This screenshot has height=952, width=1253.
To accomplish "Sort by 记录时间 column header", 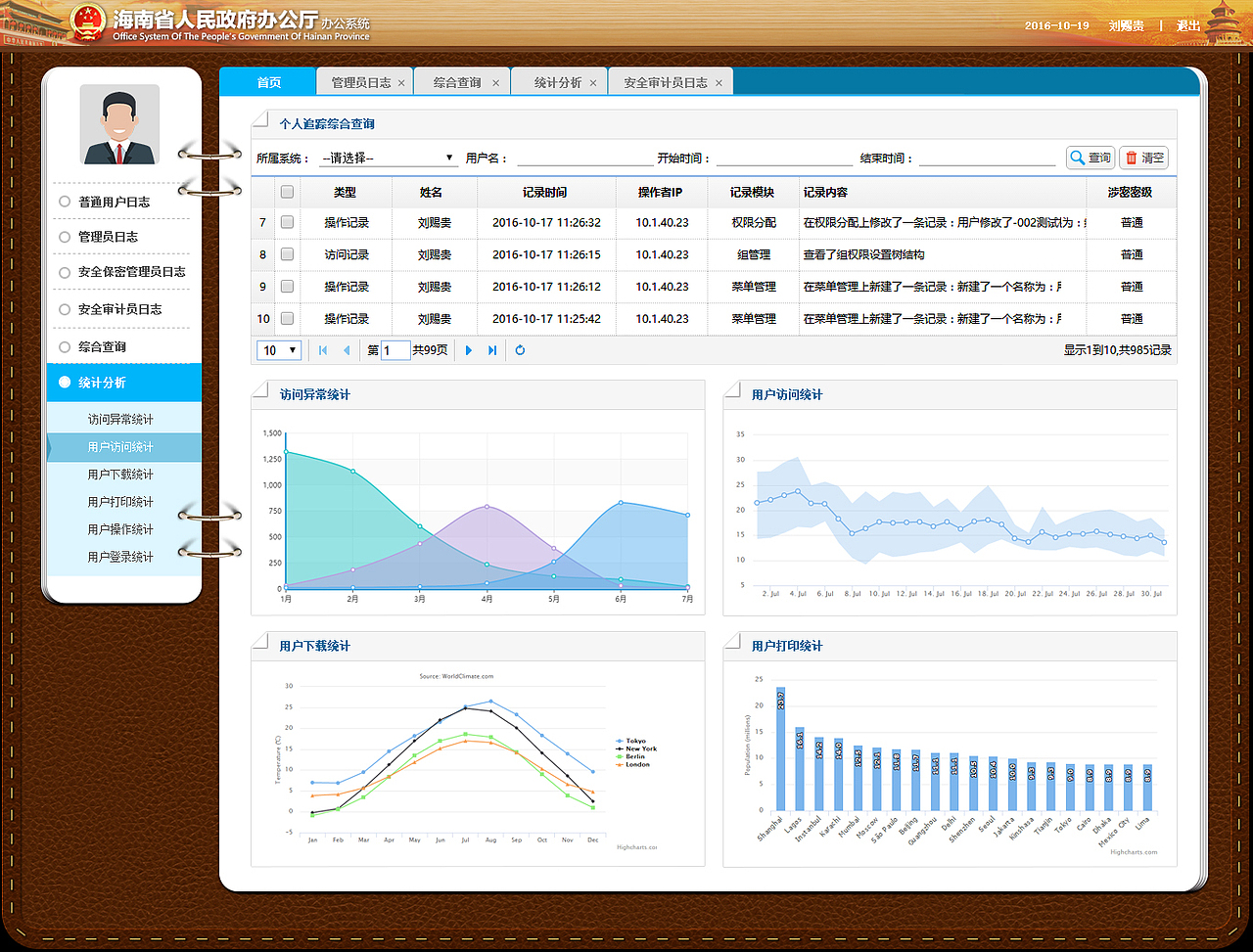I will point(546,193).
